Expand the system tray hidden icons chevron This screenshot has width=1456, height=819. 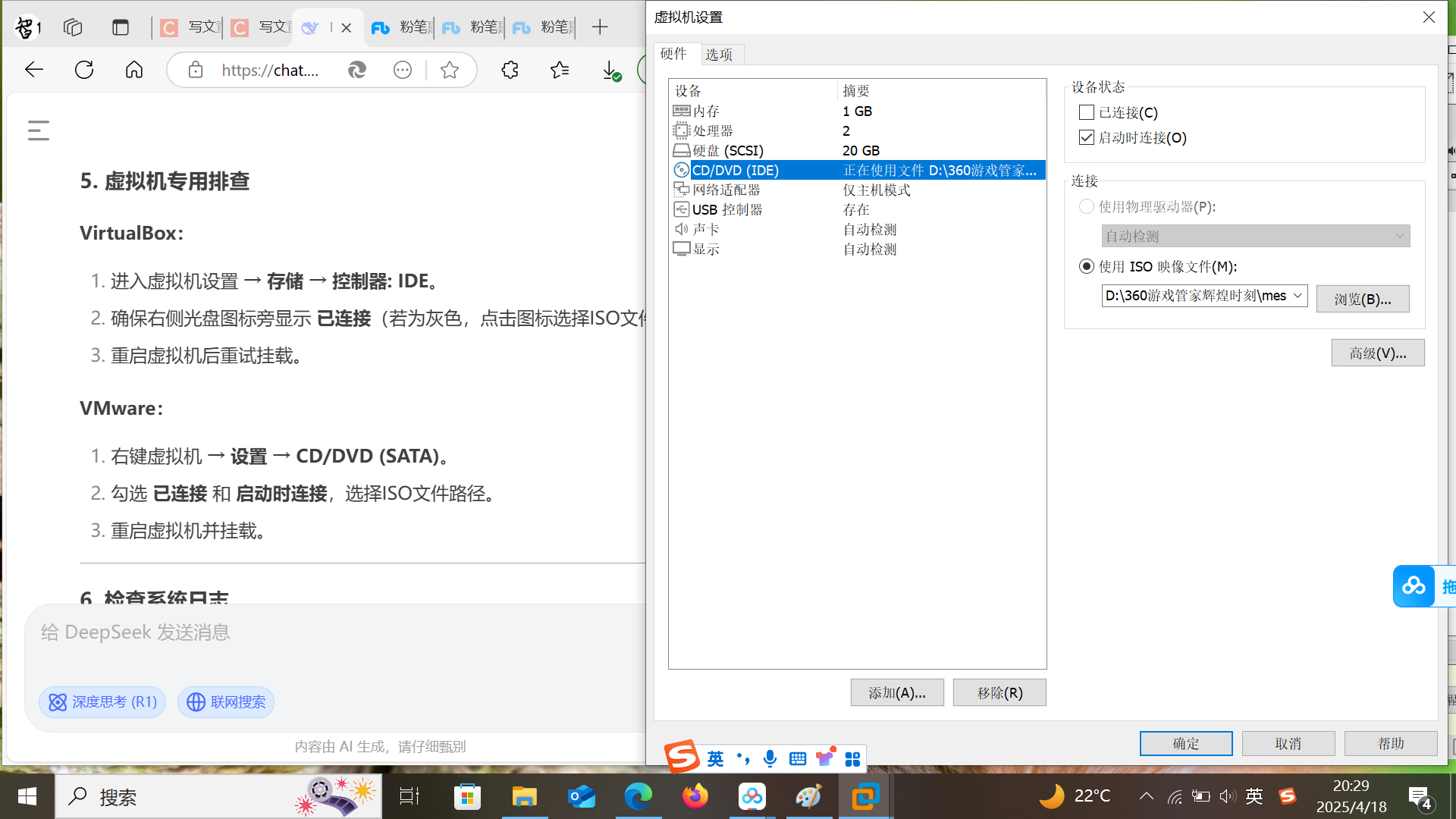(1146, 795)
